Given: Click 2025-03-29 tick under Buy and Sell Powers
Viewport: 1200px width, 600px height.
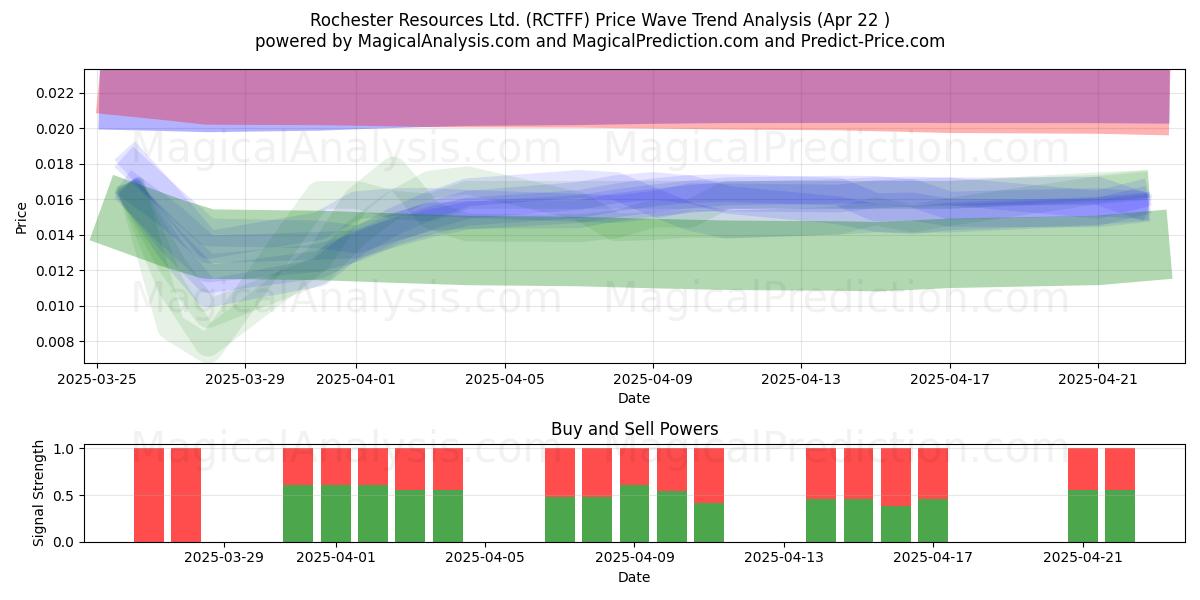Looking at the screenshot, I should point(223,558).
